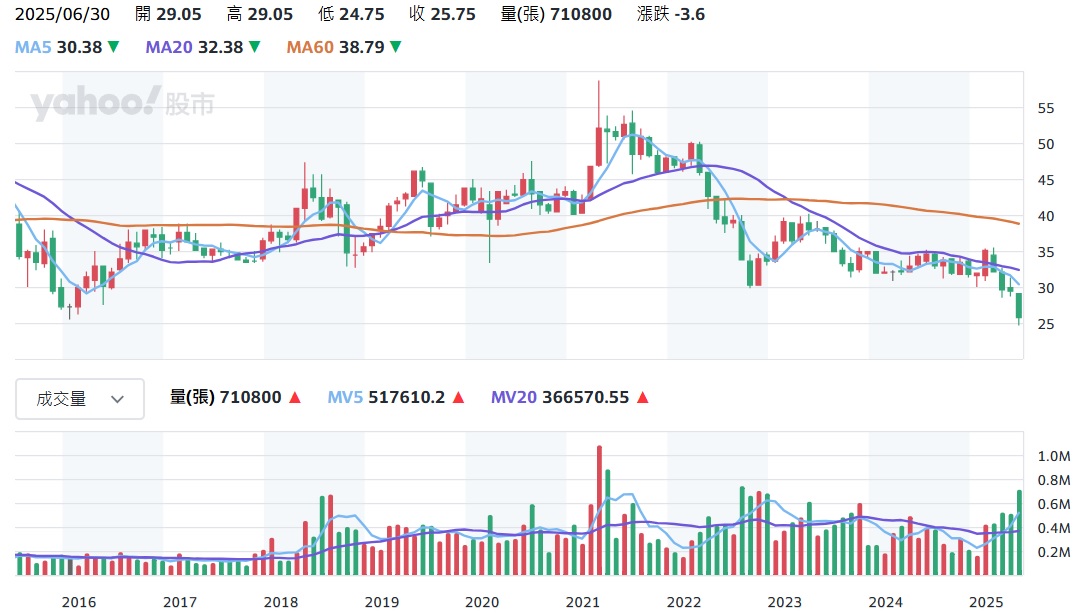This screenshot has width=1079, height=613.
Task: Click the red up arrow beside MV20
Action: click(642, 398)
